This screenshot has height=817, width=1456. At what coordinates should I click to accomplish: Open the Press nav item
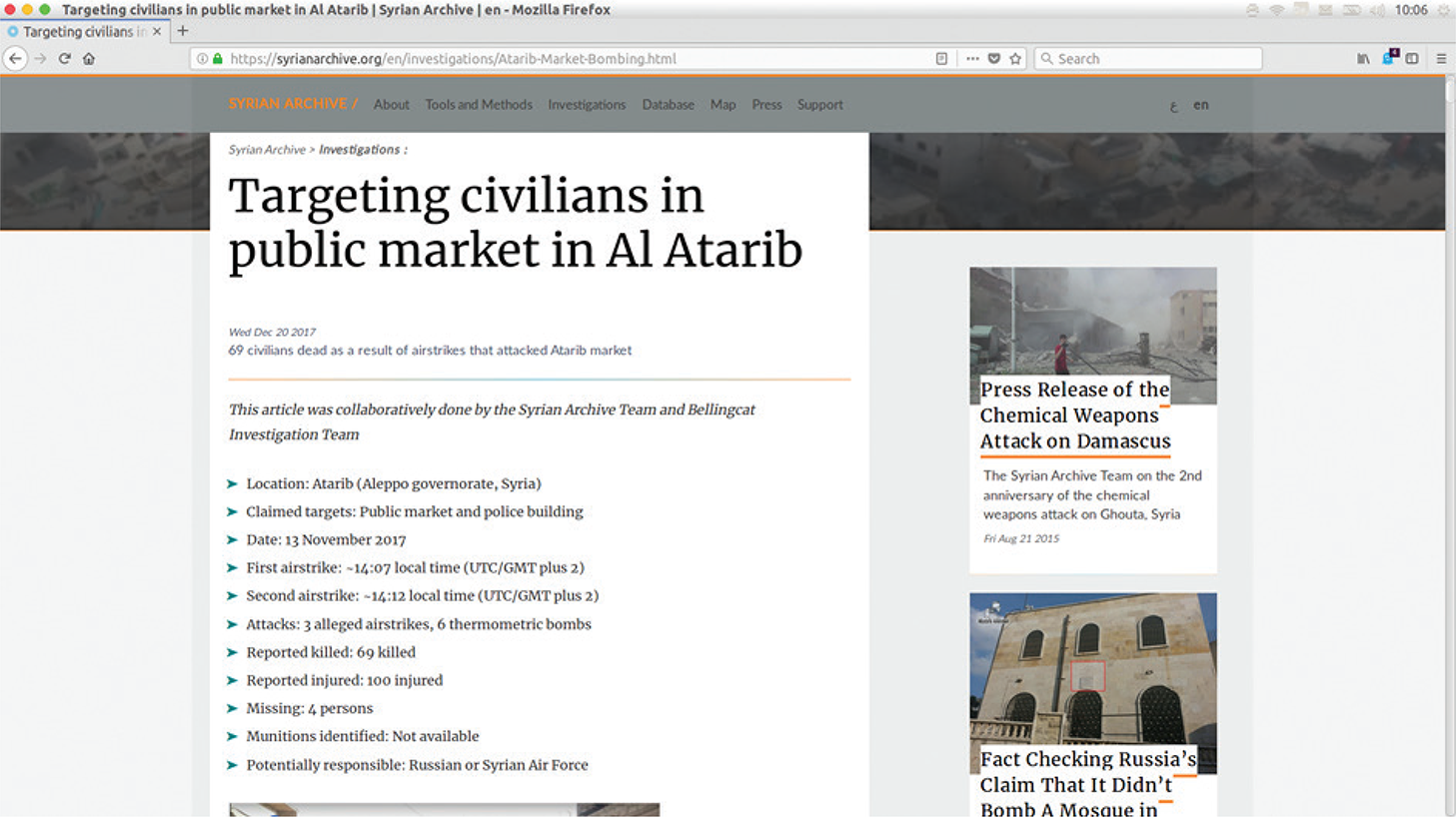766,104
